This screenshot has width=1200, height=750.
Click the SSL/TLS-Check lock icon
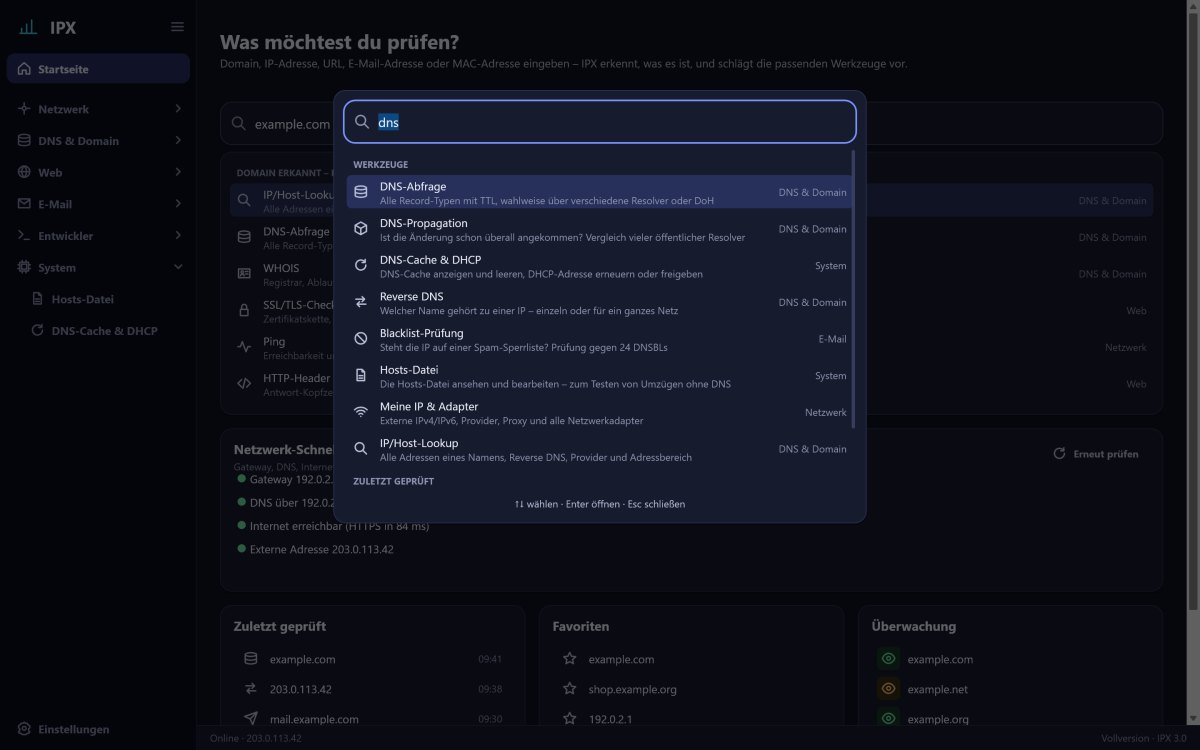coord(244,310)
